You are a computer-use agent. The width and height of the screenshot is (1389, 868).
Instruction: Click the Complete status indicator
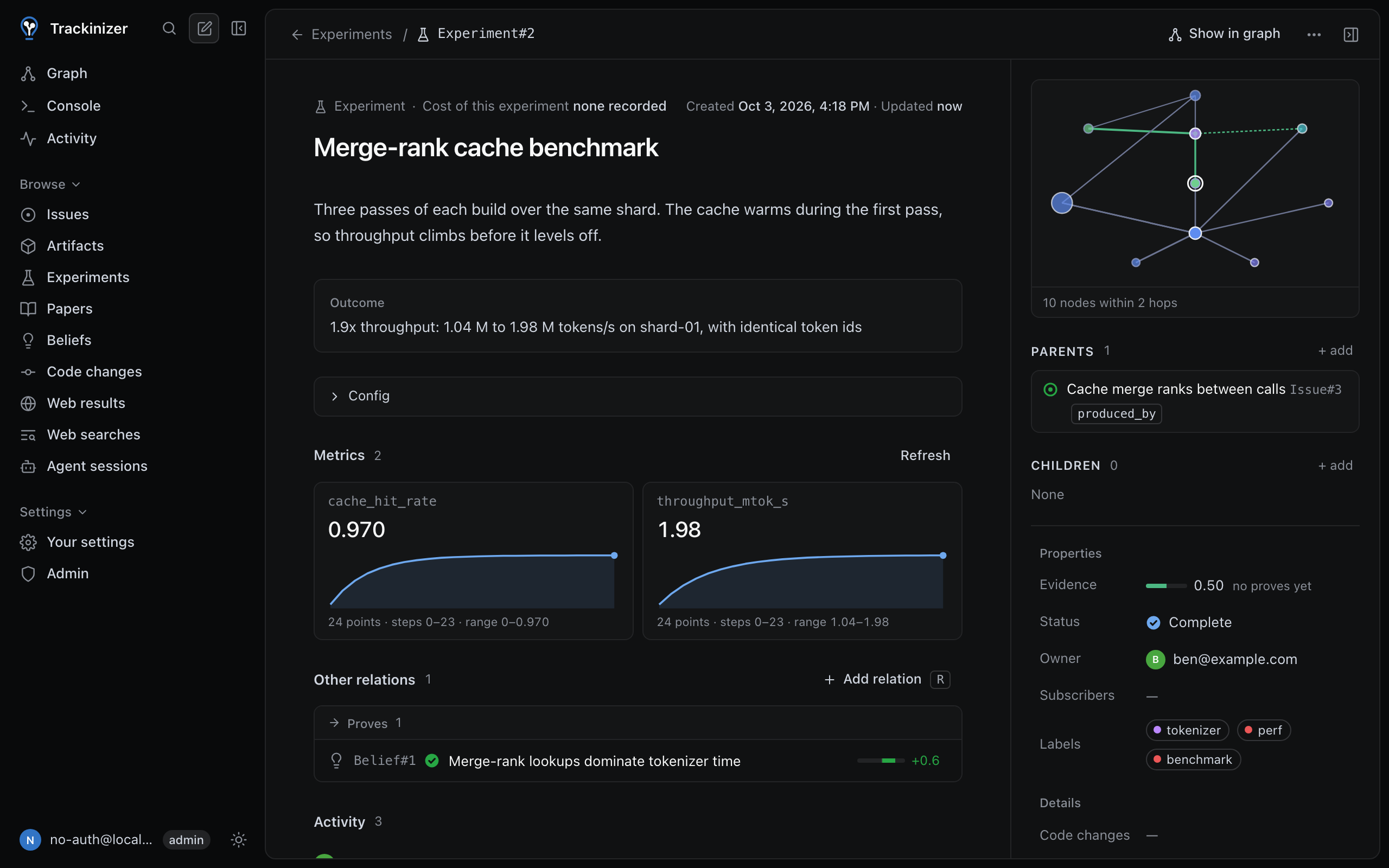pyautogui.click(x=1189, y=622)
